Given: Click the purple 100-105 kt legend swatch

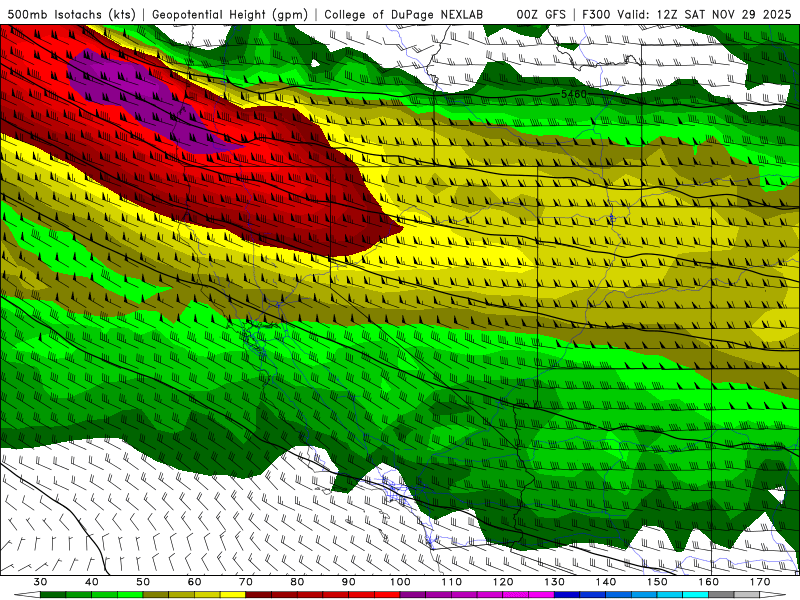Looking at the screenshot, I should pos(413,595).
